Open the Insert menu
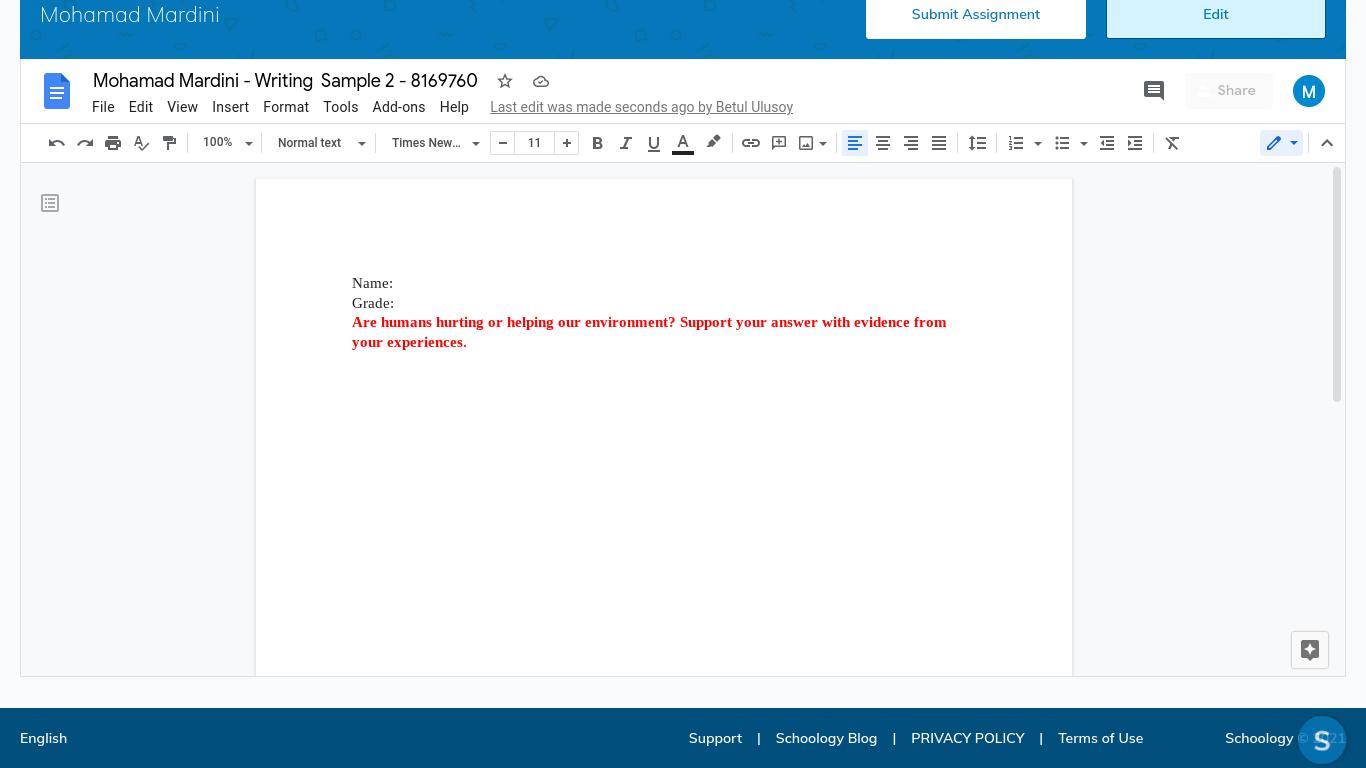Viewport: 1366px width, 768px height. [x=230, y=107]
